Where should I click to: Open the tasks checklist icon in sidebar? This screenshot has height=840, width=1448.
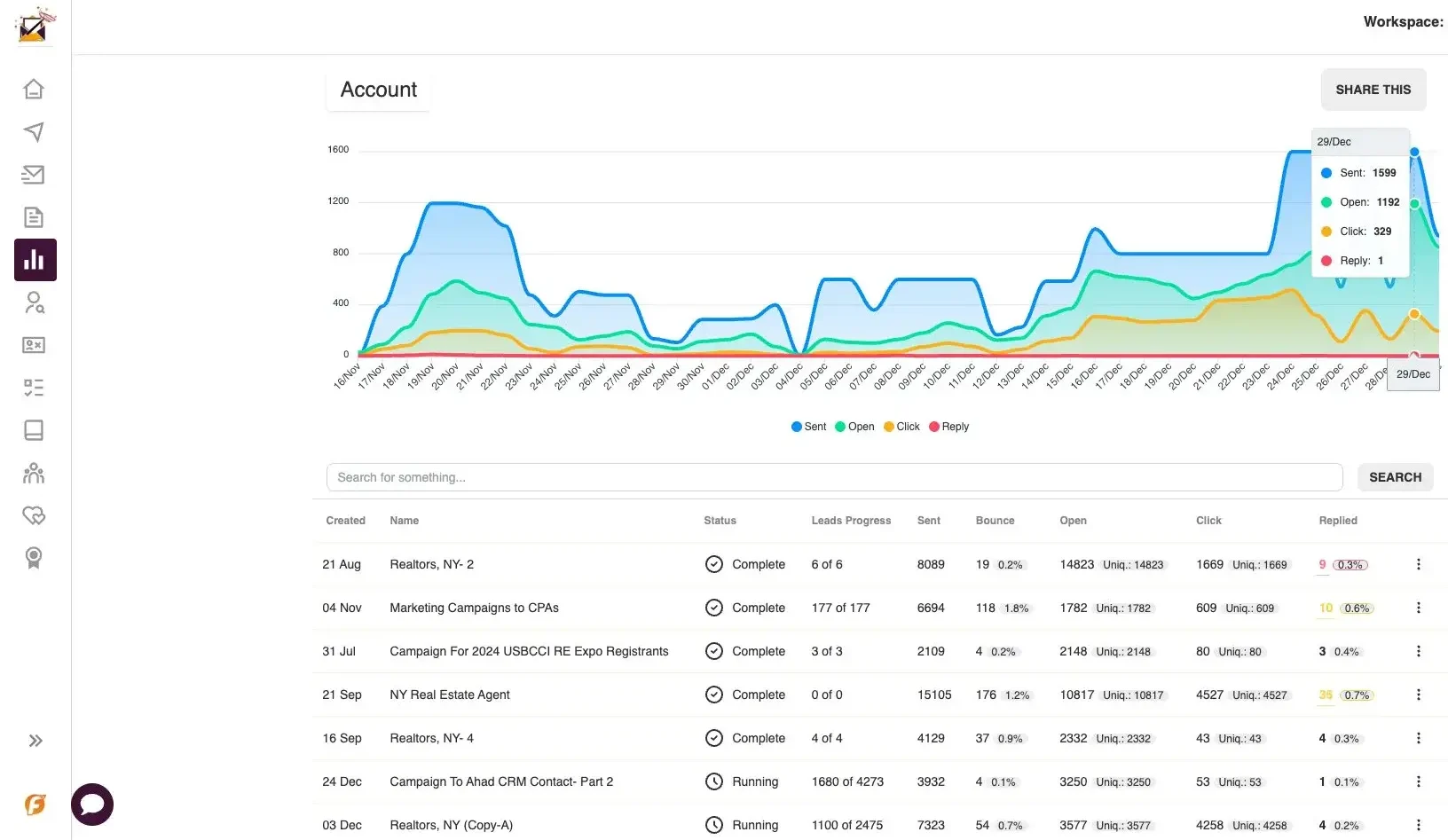coord(34,388)
